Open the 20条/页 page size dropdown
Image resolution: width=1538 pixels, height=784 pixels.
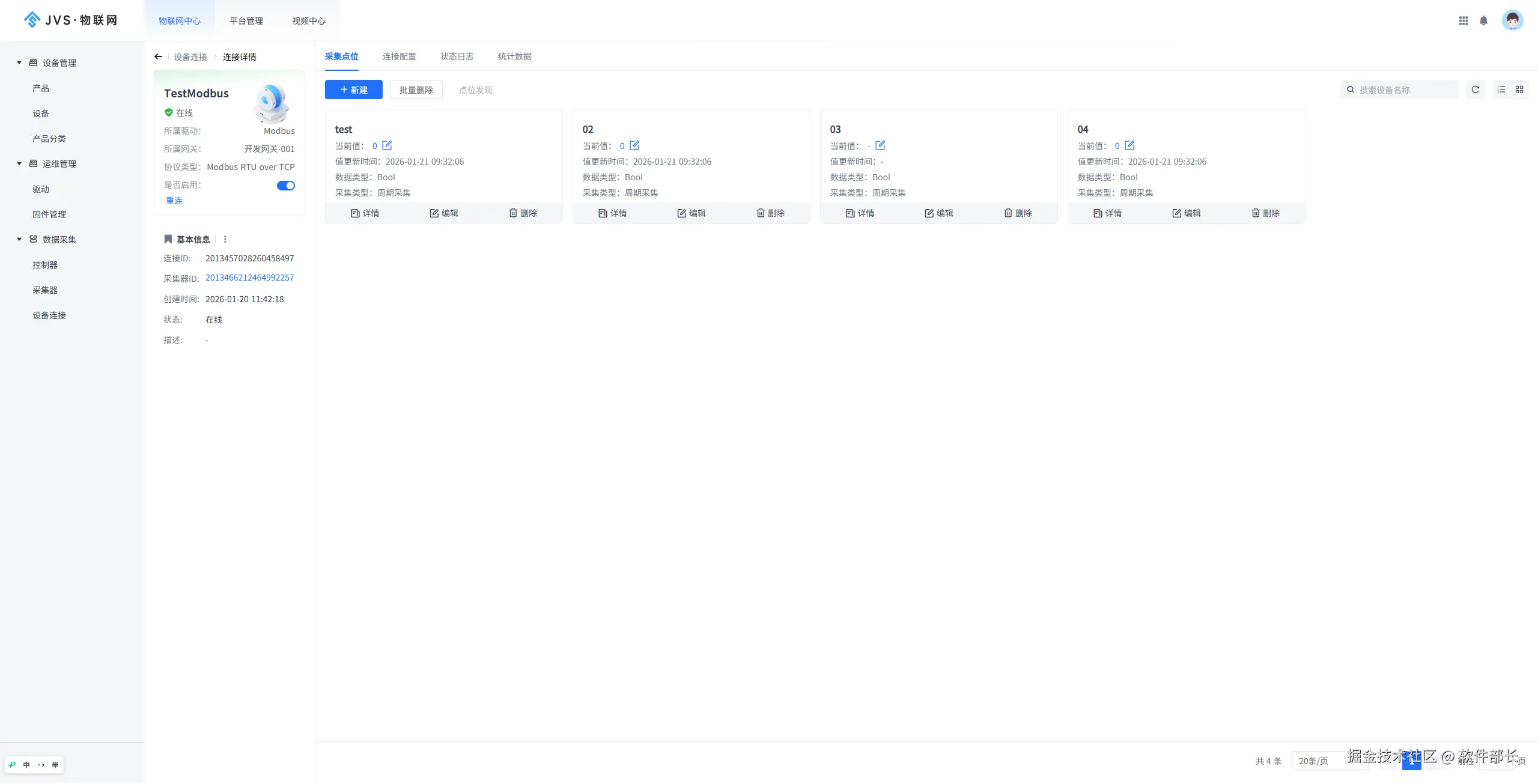1322,761
